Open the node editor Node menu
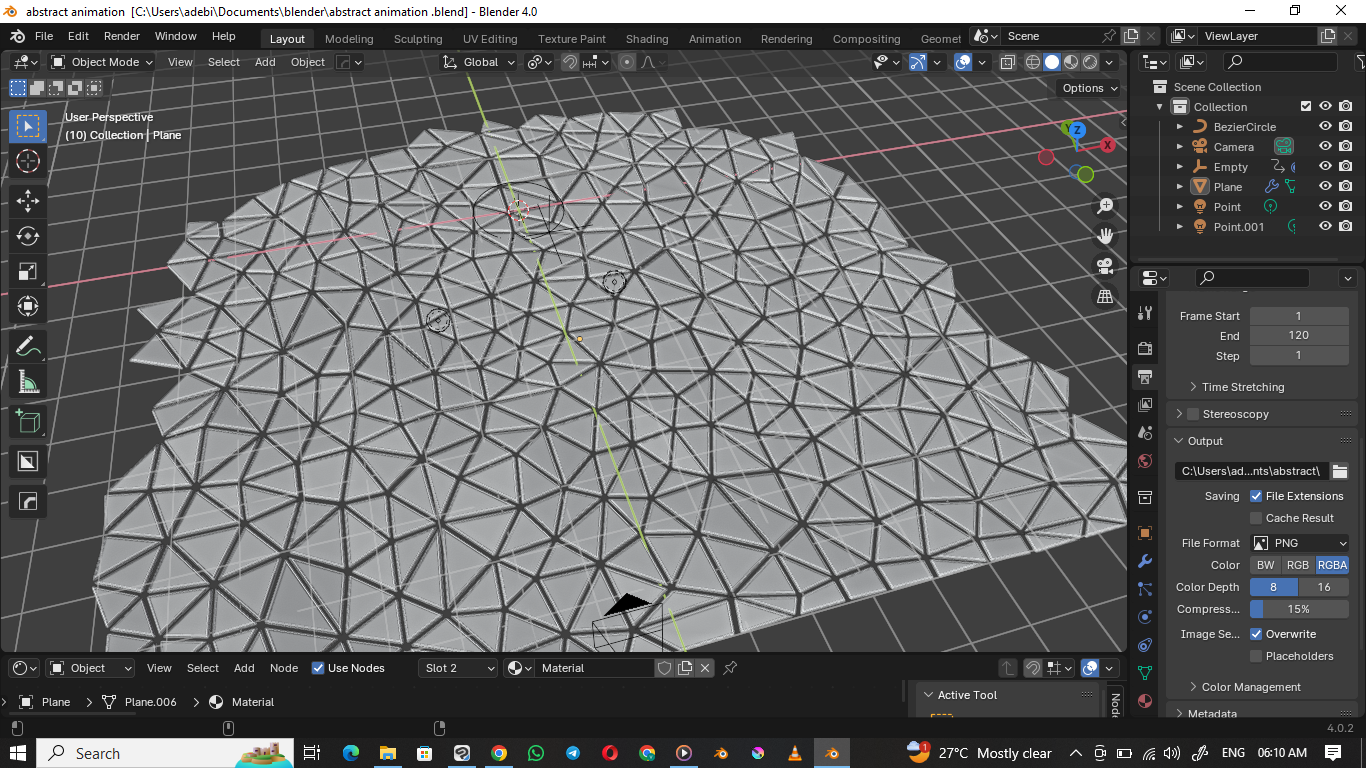The width and height of the screenshot is (1366, 768). pos(284,668)
